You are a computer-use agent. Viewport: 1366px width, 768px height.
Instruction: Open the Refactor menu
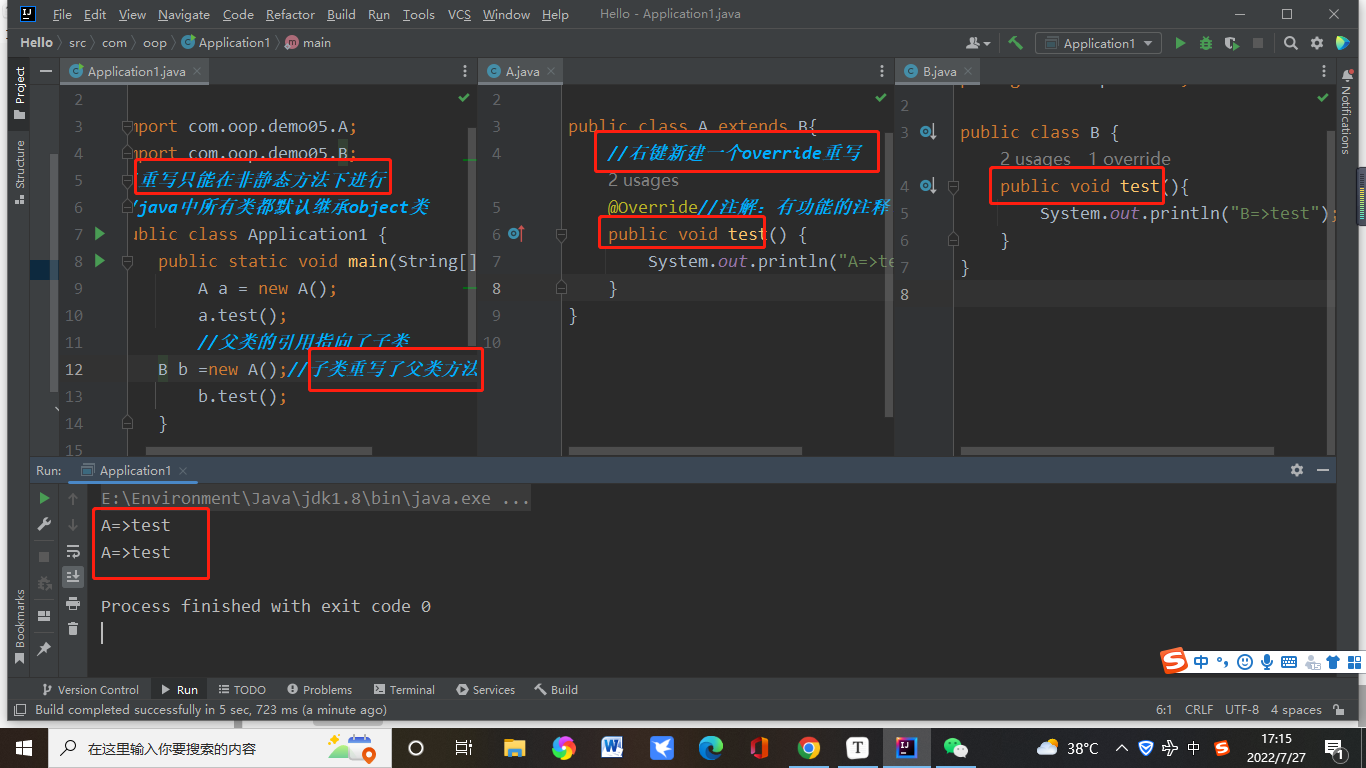point(290,15)
